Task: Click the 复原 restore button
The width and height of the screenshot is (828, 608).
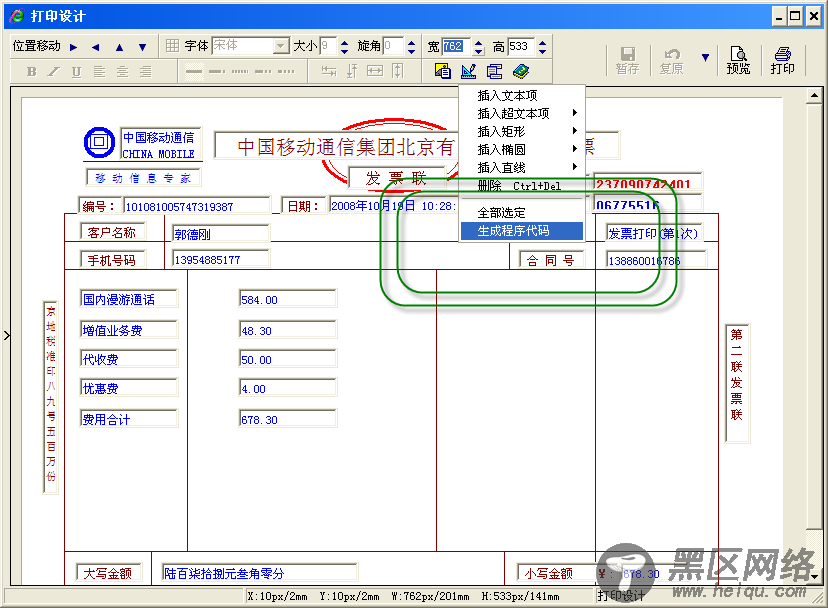Action: coord(672,60)
